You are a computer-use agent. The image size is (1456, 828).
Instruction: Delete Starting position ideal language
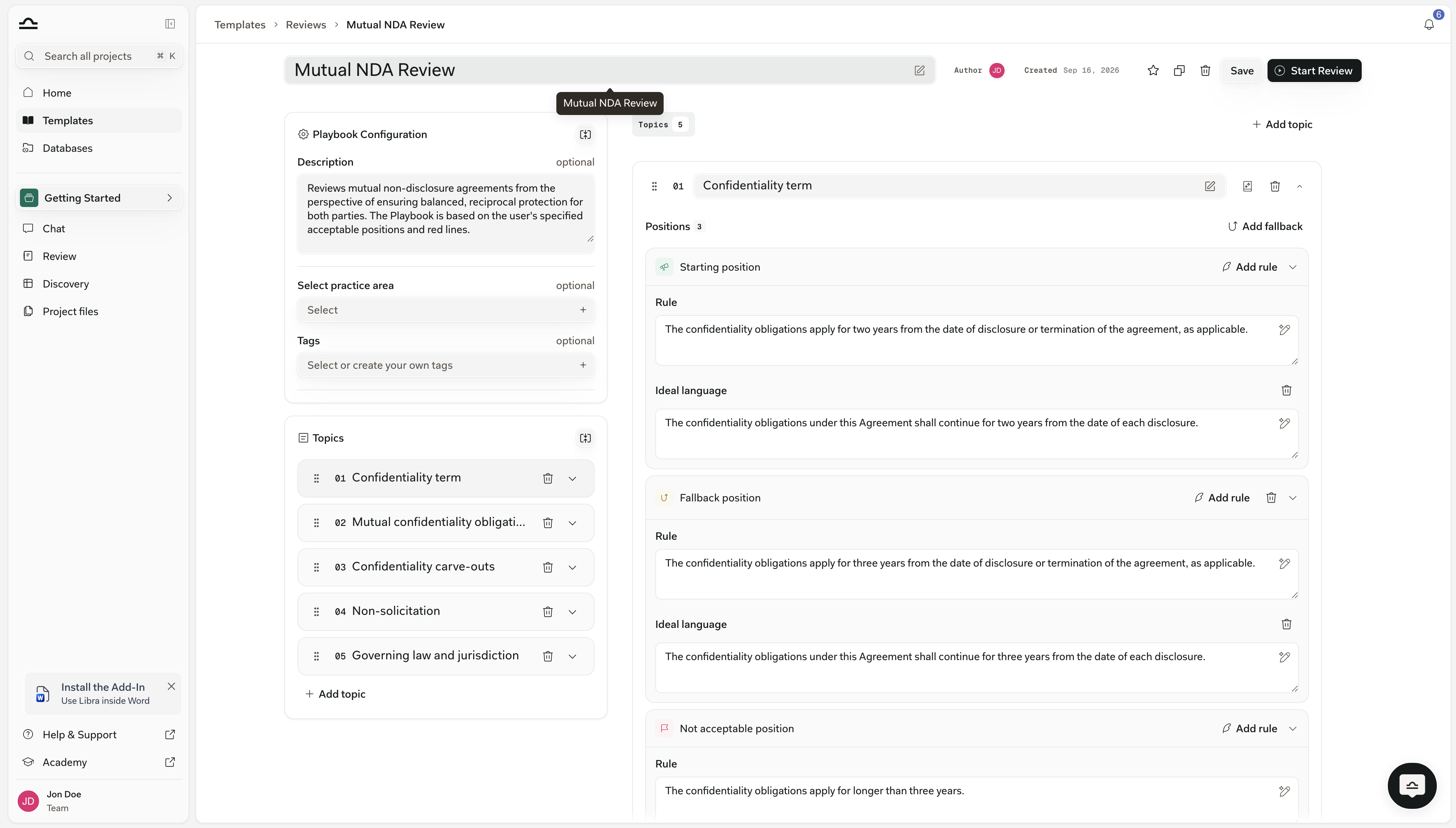1287,391
